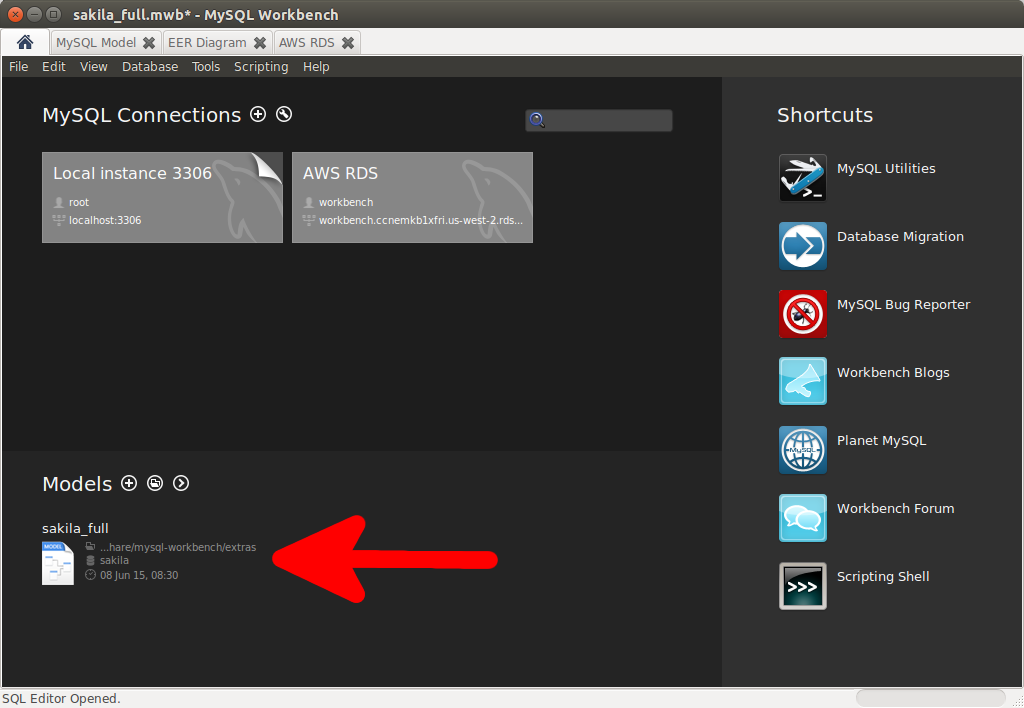Switch to the EER Diagram tab

point(207,42)
